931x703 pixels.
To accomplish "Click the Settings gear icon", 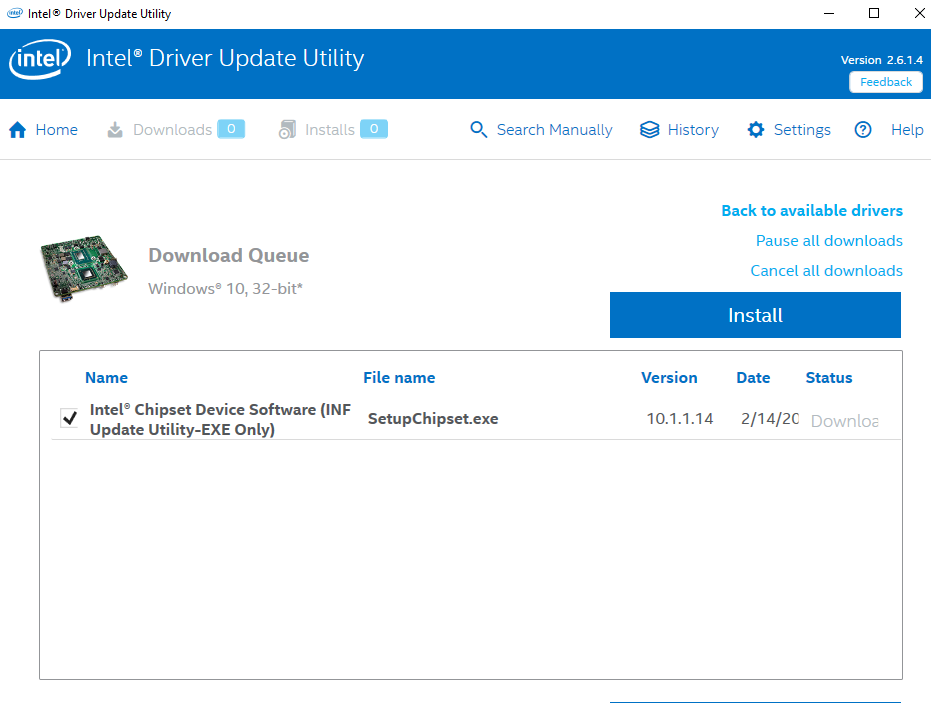I will tap(756, 129).
